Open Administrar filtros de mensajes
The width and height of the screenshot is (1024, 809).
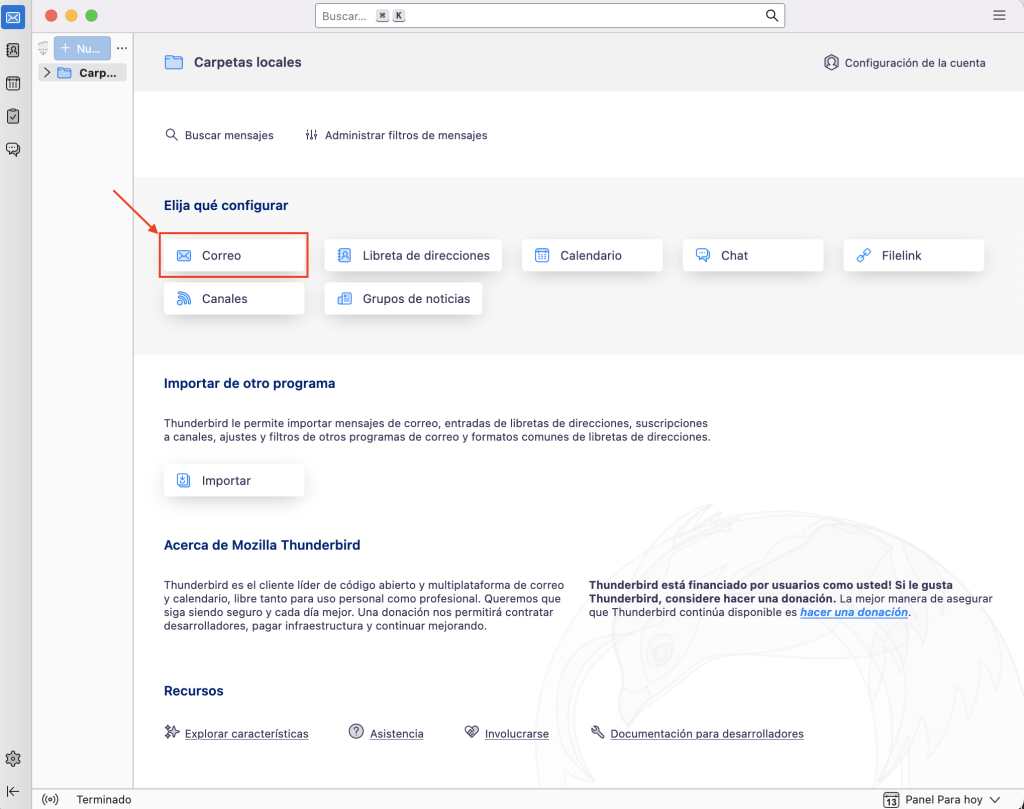[x=396, y=135]
